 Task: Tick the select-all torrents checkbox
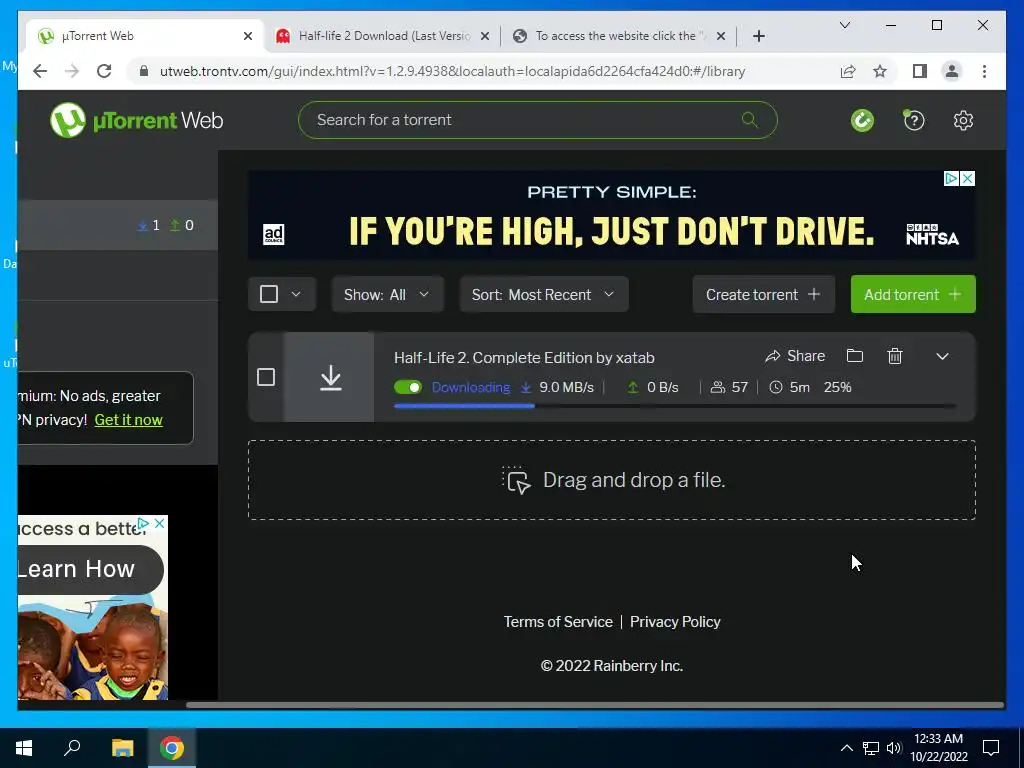tap(269, 294)
